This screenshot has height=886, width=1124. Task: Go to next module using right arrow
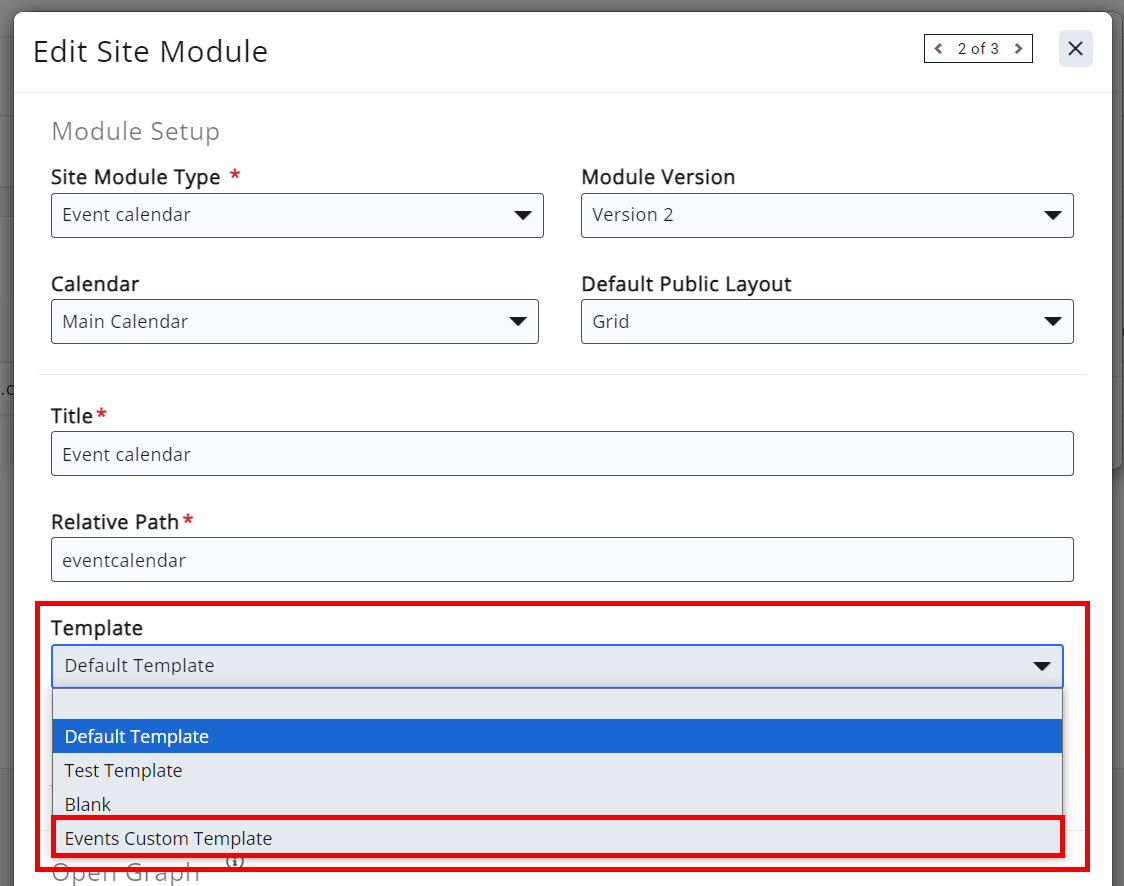[1018, 49]
